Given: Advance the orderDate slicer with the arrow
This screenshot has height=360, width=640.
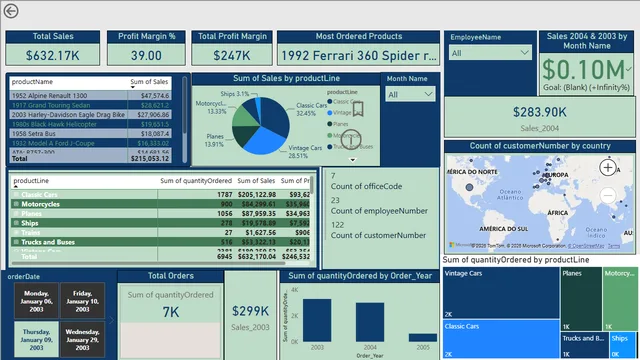Looking at the screenshot, I should tap(111, 320).
